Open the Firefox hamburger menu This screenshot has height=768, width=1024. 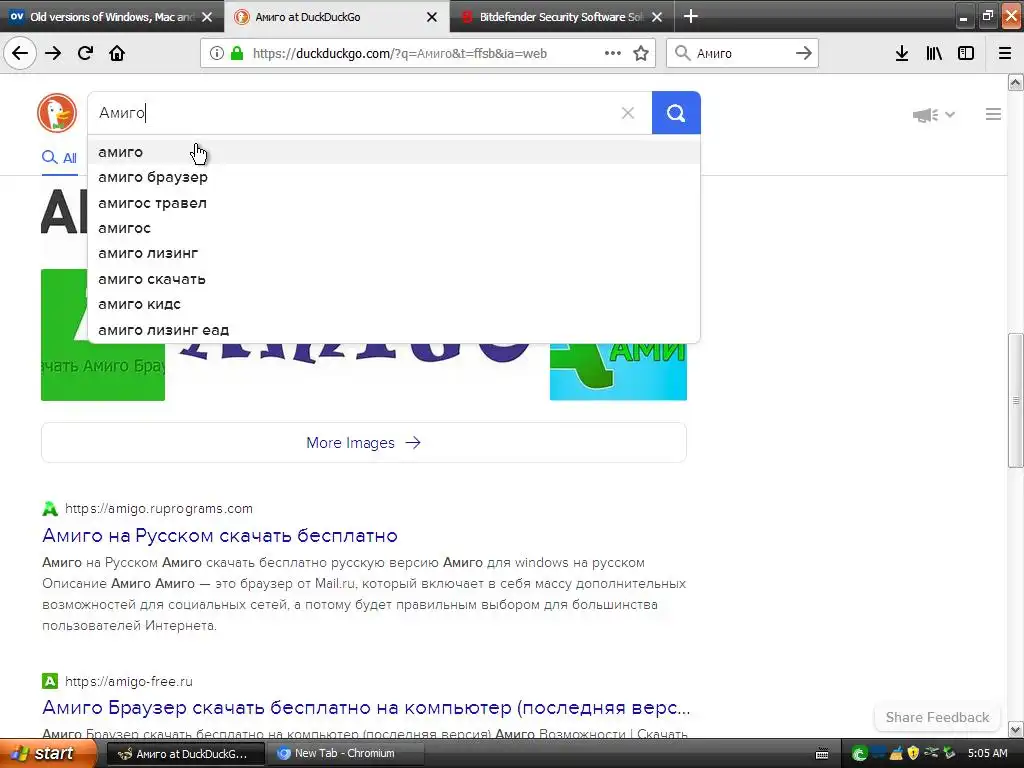pyautogui.click(x=1005, y=54)
